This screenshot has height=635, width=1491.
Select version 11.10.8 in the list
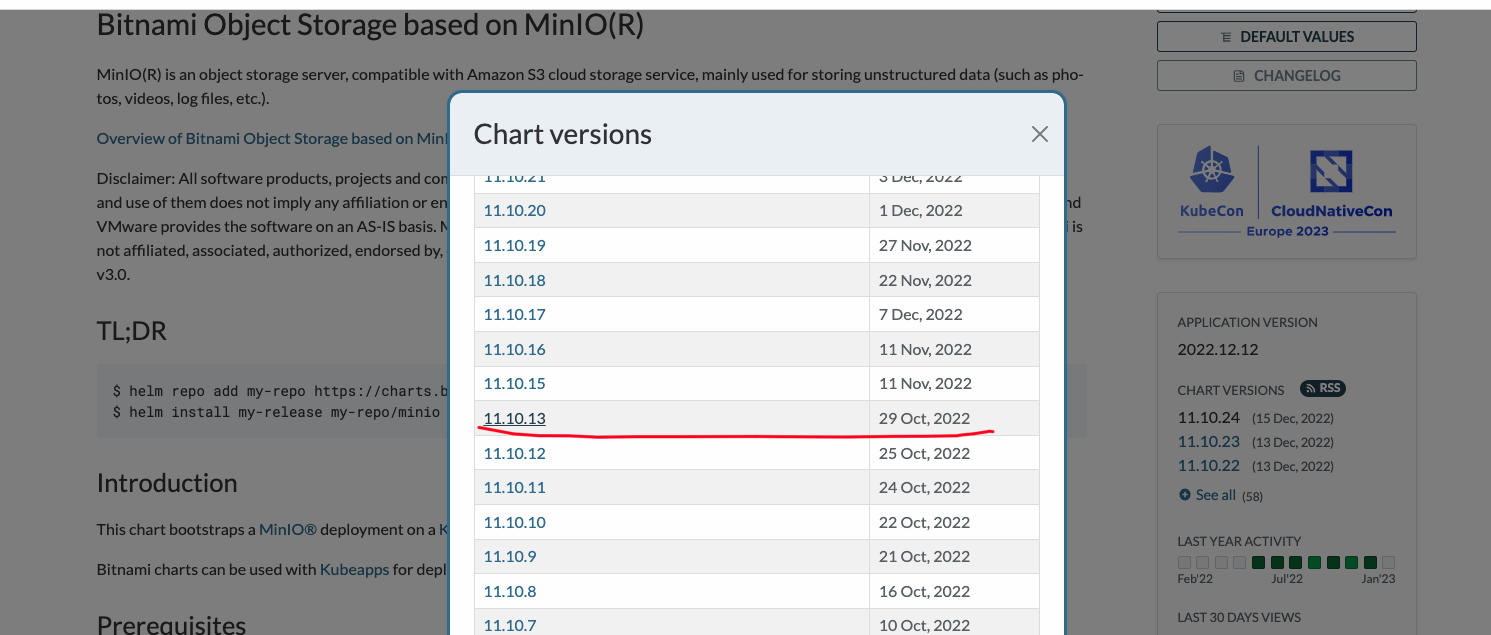[510, 592]
